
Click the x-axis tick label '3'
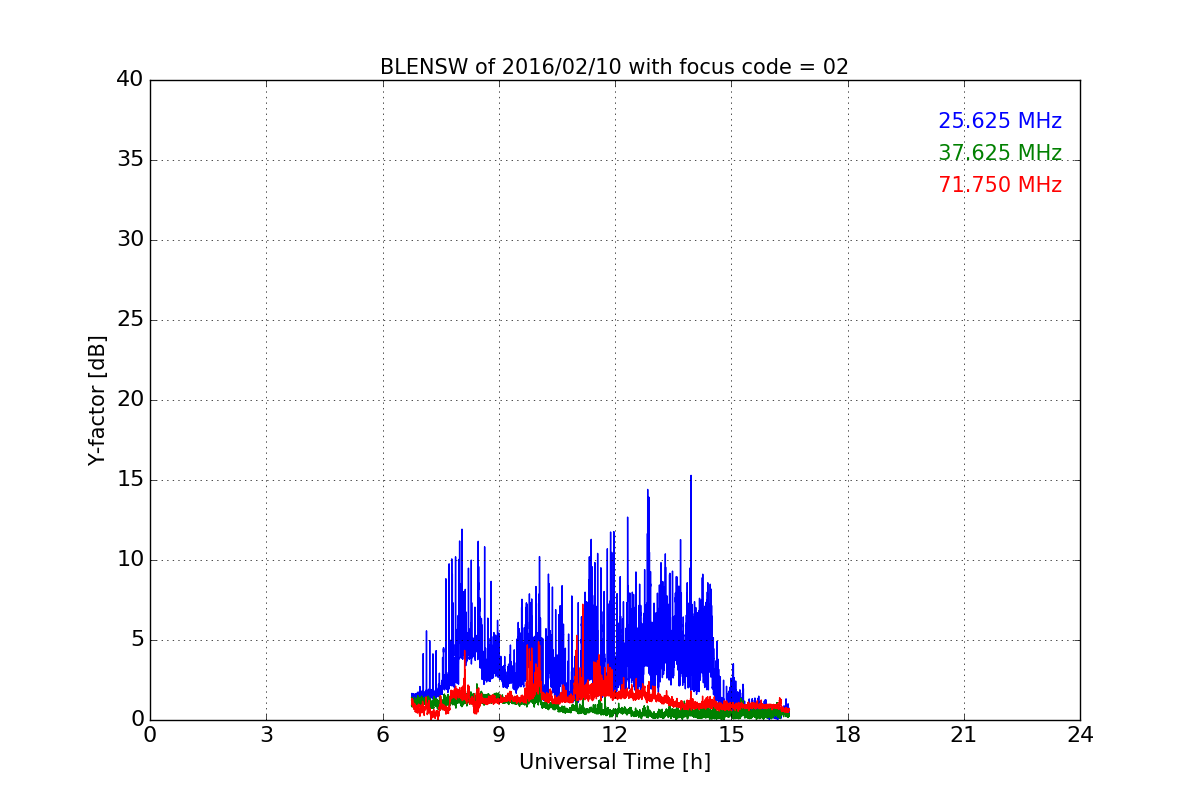[266, 735]
